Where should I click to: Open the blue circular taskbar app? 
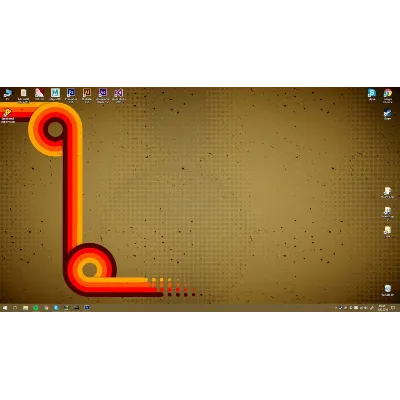pyautogui.click(x=56, y=308)
